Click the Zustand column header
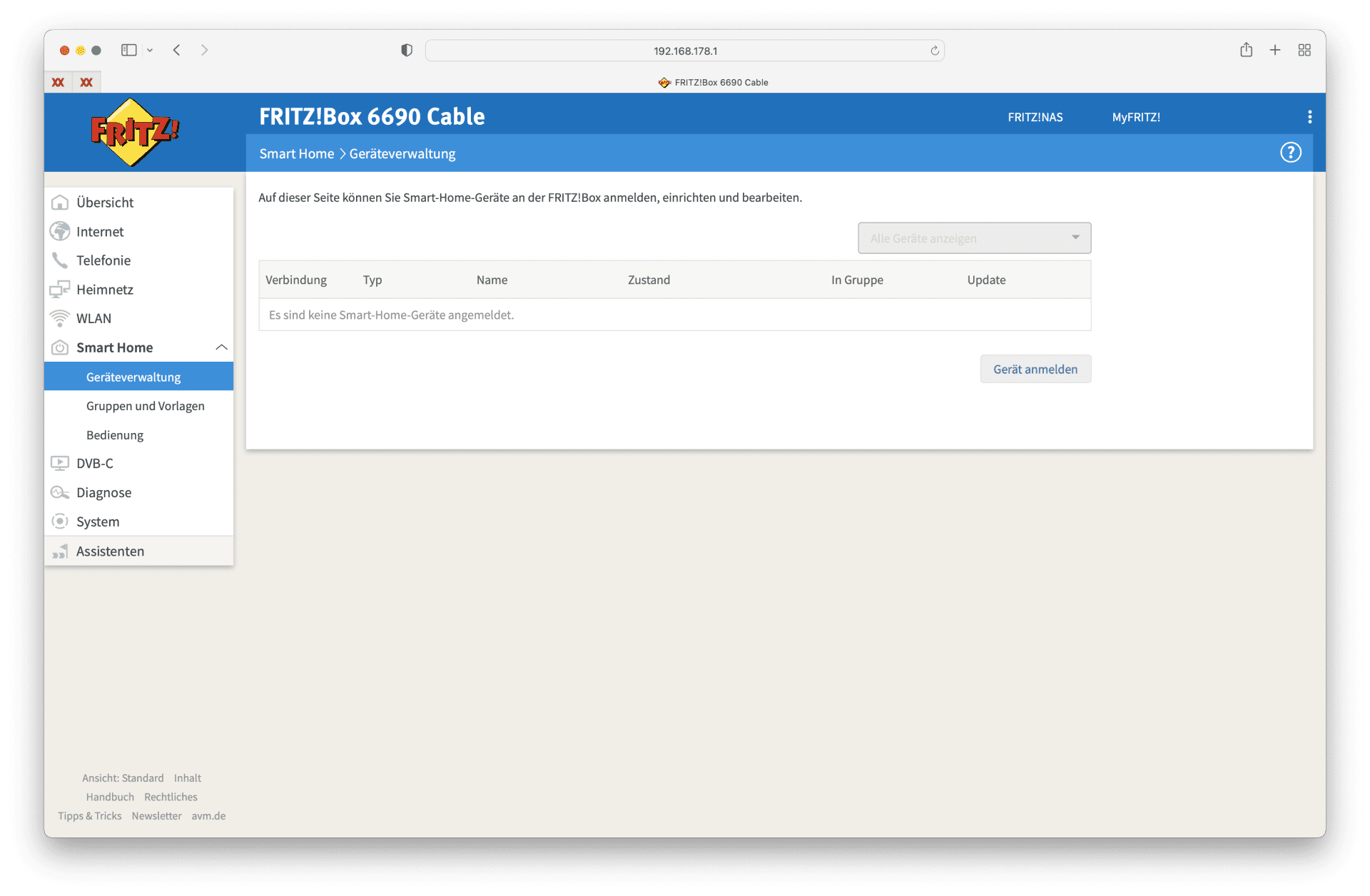Viewport: 1370px width, 896px height. (x=649, y=280)
